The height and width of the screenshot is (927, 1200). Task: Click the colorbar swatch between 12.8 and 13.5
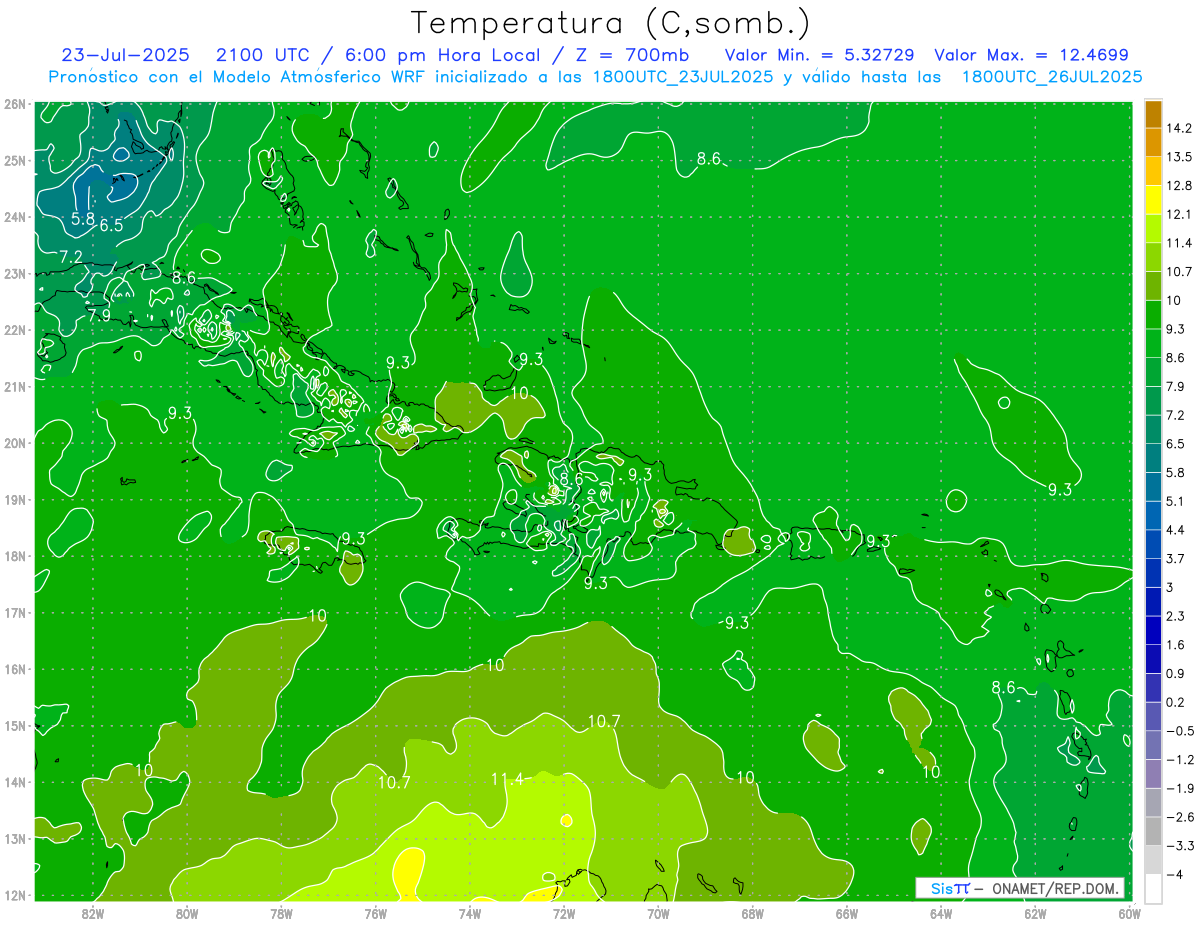click(x=1153, y=171)
